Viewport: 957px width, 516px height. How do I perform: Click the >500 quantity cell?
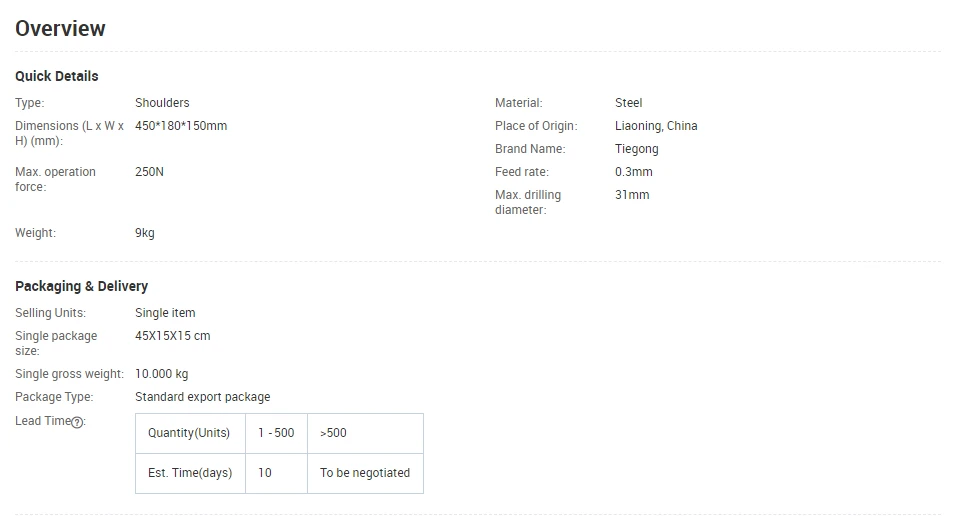(365, 434)
